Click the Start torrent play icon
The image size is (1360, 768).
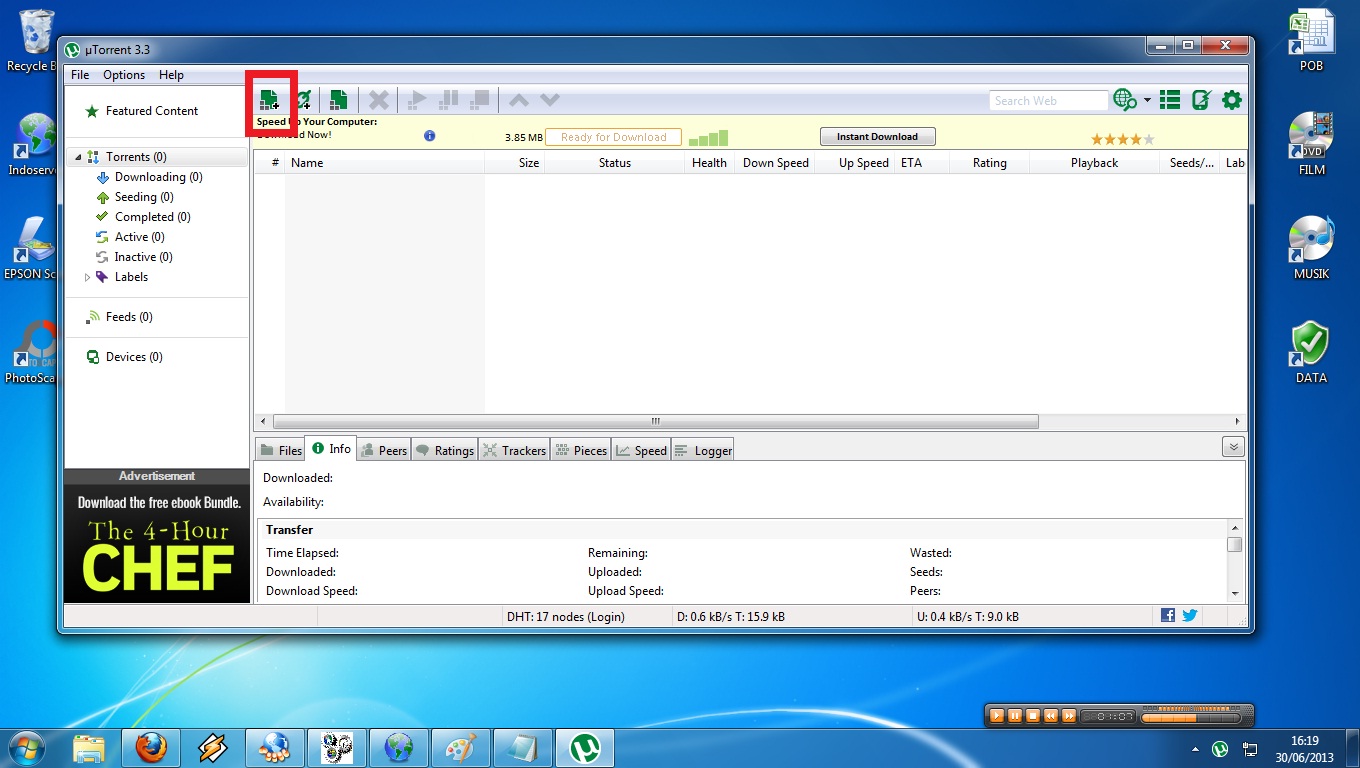418,100
